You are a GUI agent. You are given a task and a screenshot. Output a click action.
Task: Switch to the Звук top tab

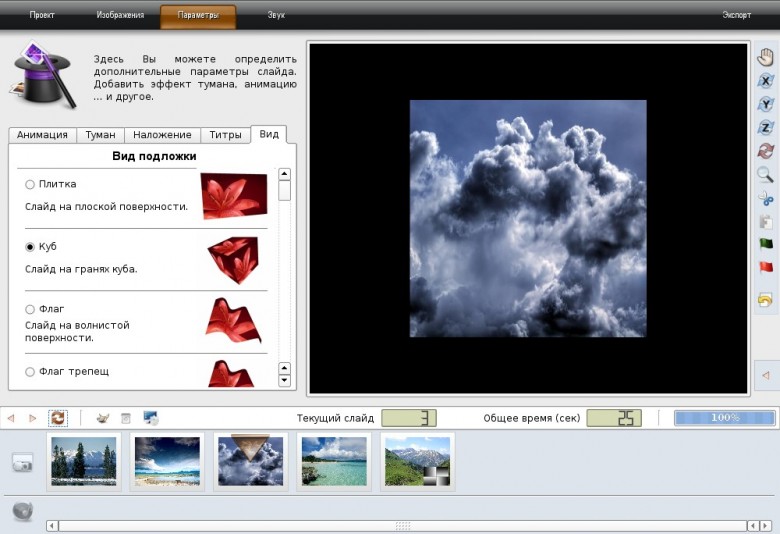276,15
